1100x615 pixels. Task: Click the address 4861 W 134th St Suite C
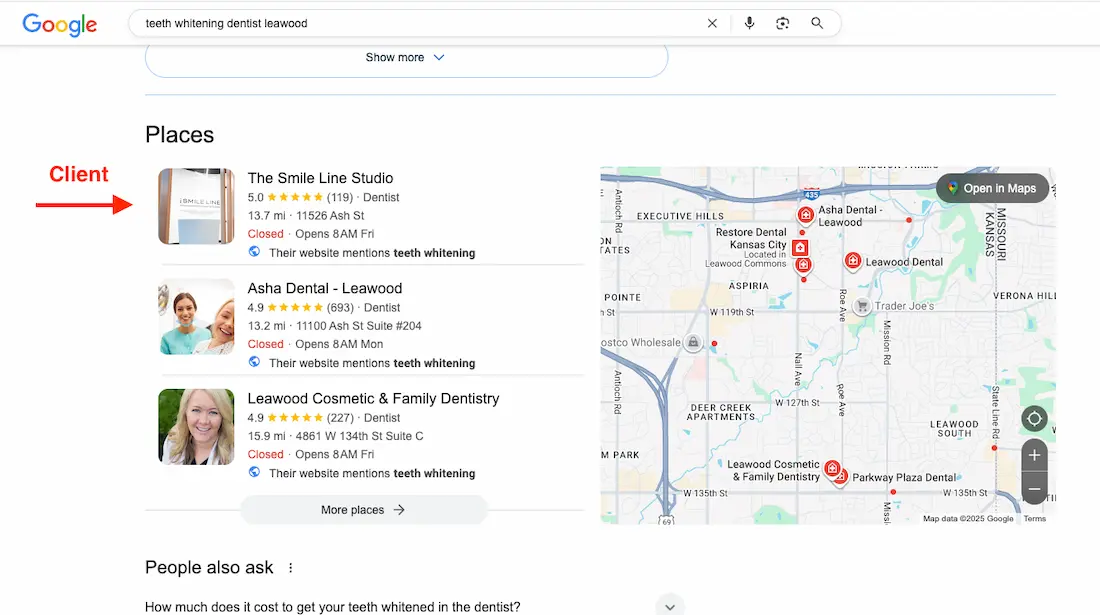point(359,435)
